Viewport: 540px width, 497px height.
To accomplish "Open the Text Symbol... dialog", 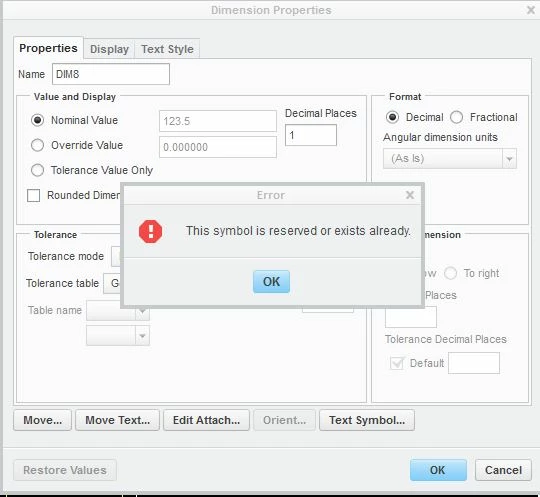I will point(367,420).
